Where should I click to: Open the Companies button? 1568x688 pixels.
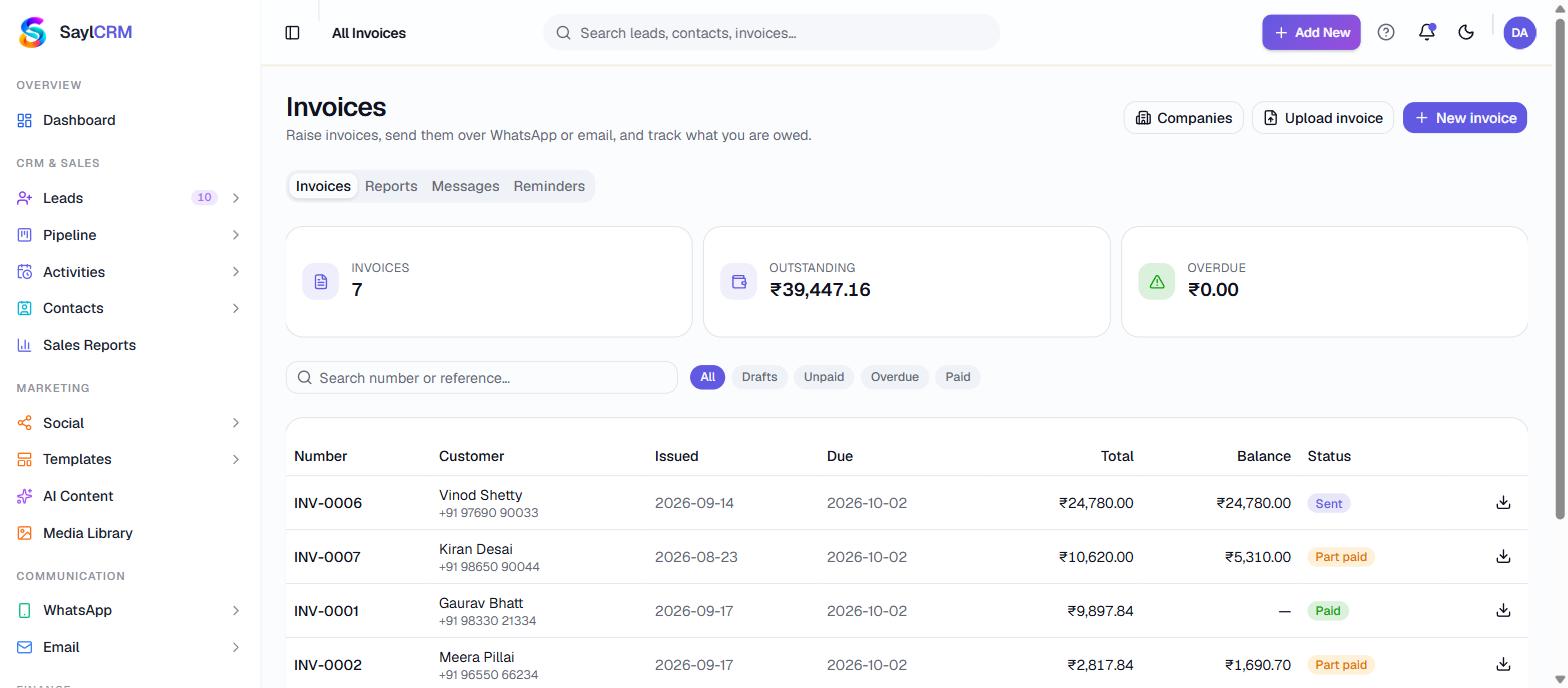(x=1183, y=118)
